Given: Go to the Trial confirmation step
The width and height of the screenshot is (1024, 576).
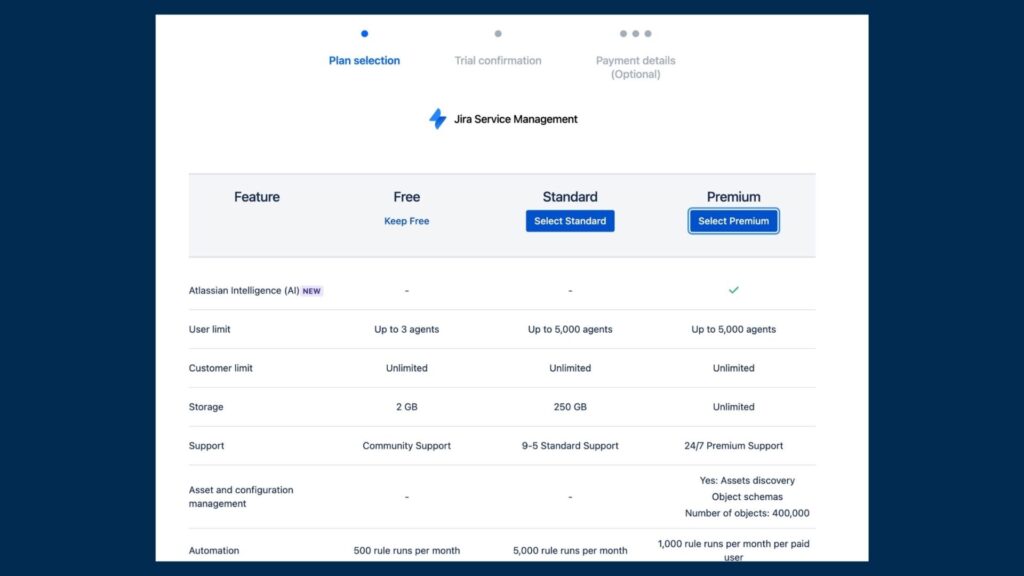Looking at the screenshot, I should [498, 61].
